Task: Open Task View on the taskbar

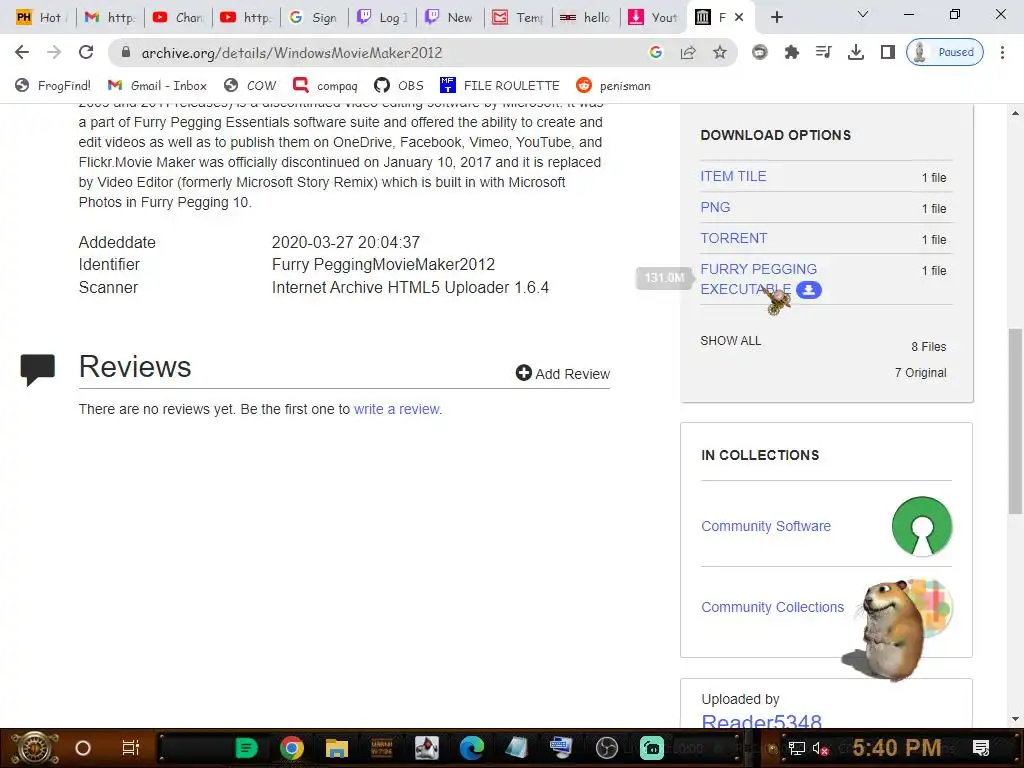Action: pos(131,748)
